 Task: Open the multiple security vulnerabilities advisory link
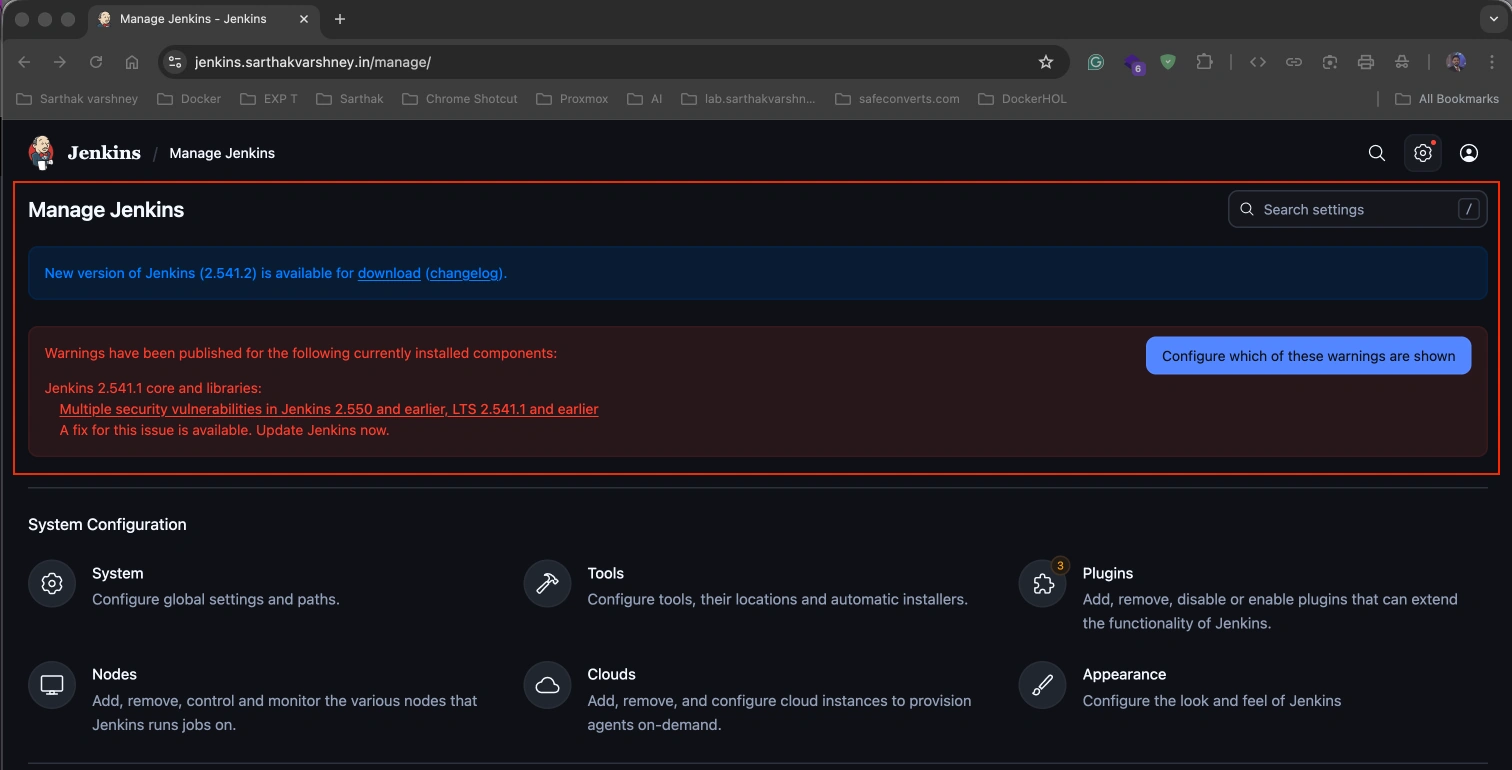click(x=329, y=409)
